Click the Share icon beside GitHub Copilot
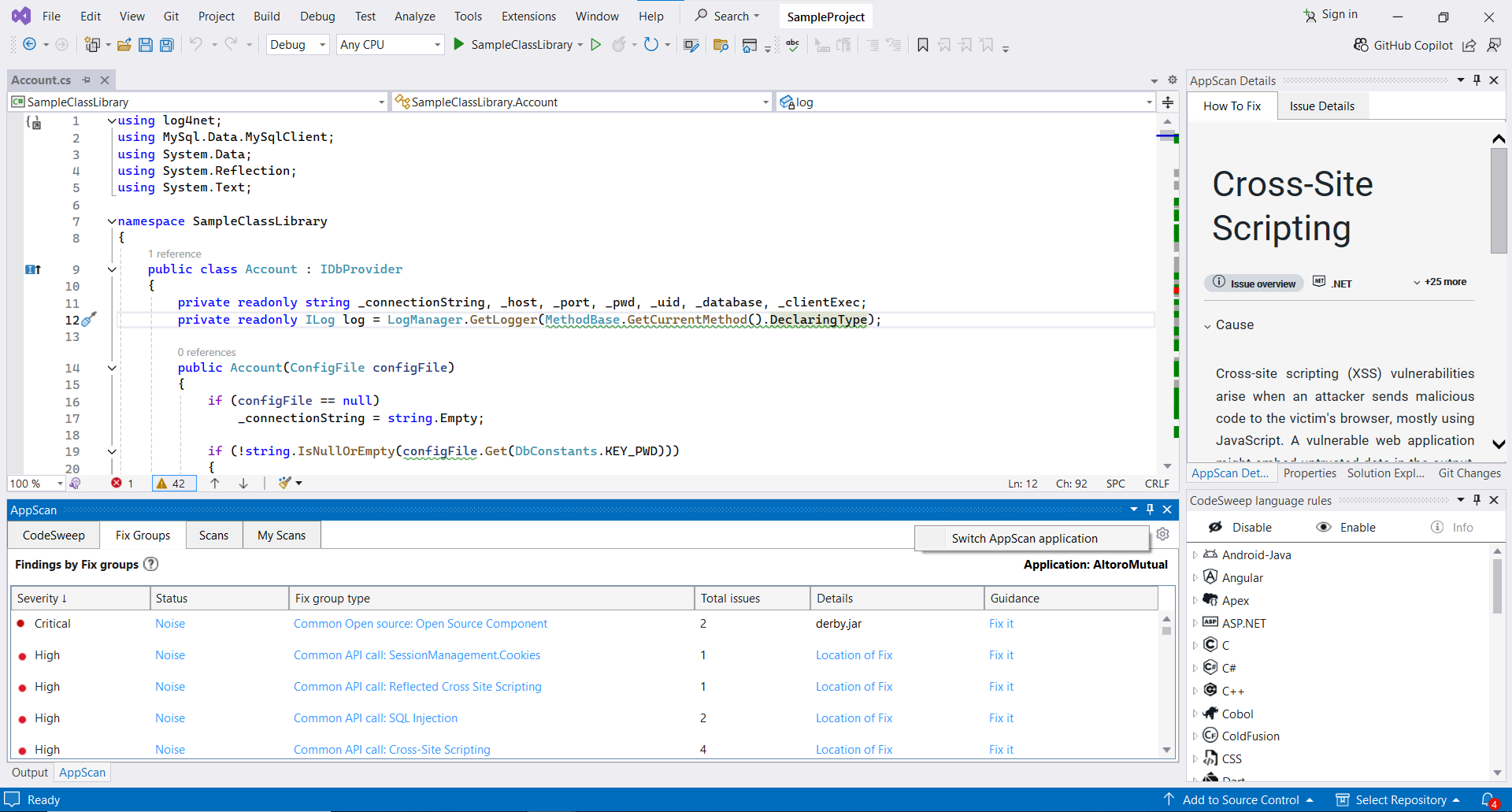This screenshot has height=812, width=1512. coord(1469,46)
